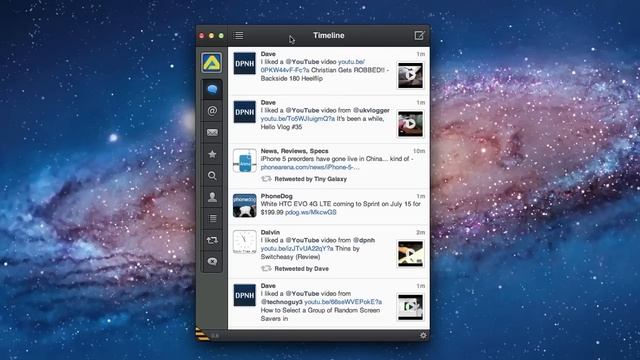Click the Dalvin username
The image size is (640, 360).
tap(270, 232)
